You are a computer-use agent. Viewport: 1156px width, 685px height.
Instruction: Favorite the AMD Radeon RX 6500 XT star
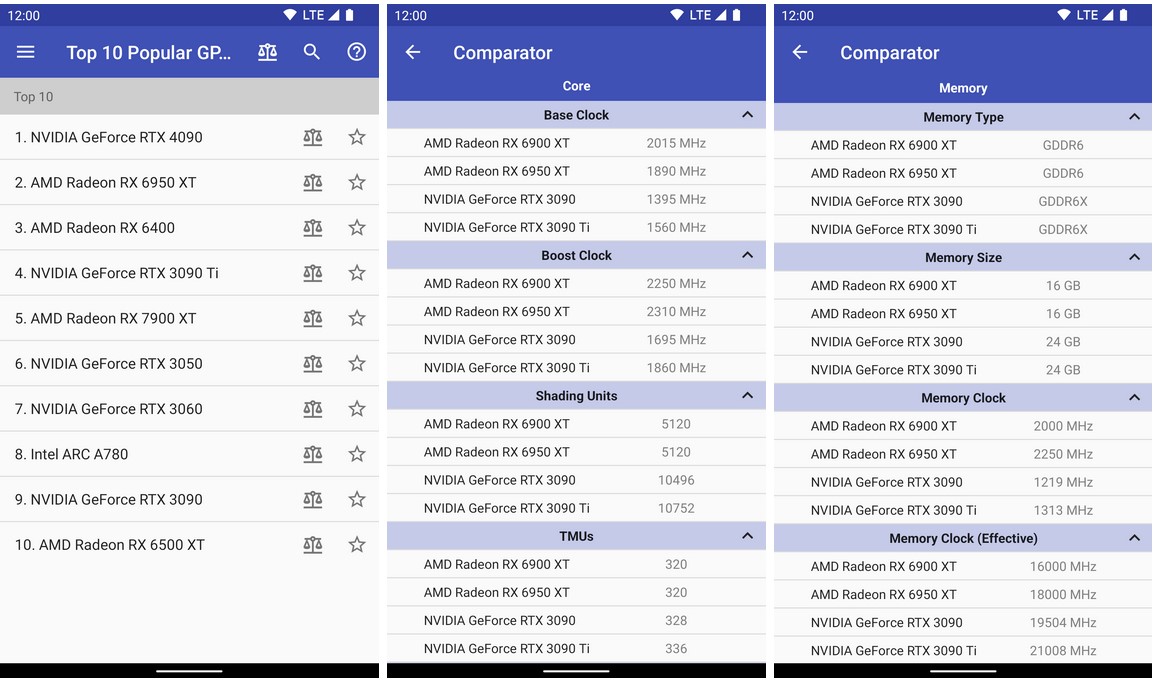click(357, 545)
